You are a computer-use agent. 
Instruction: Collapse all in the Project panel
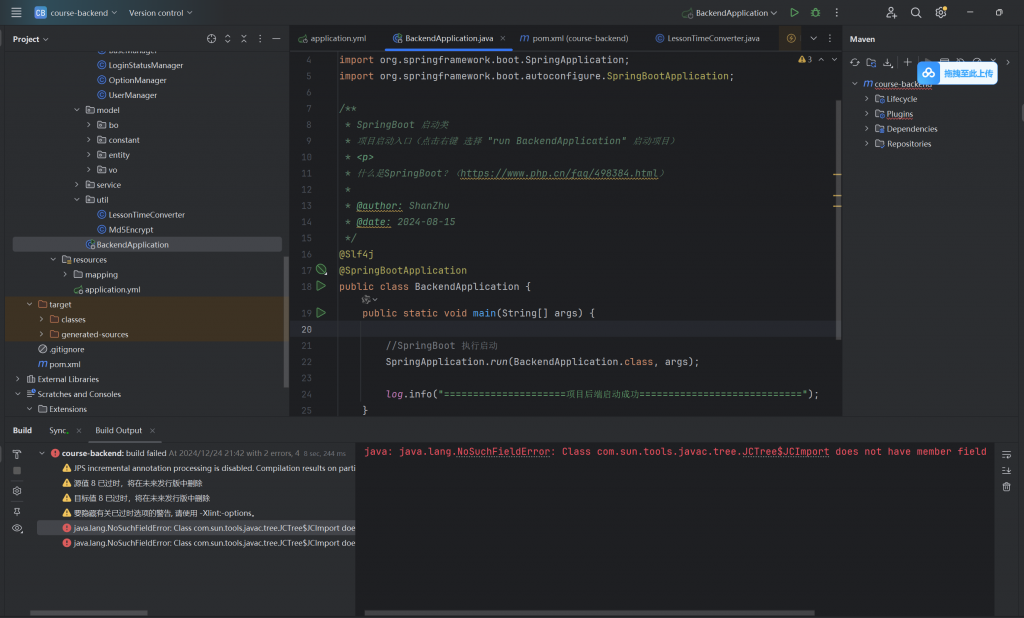click(x=242, y=39)
